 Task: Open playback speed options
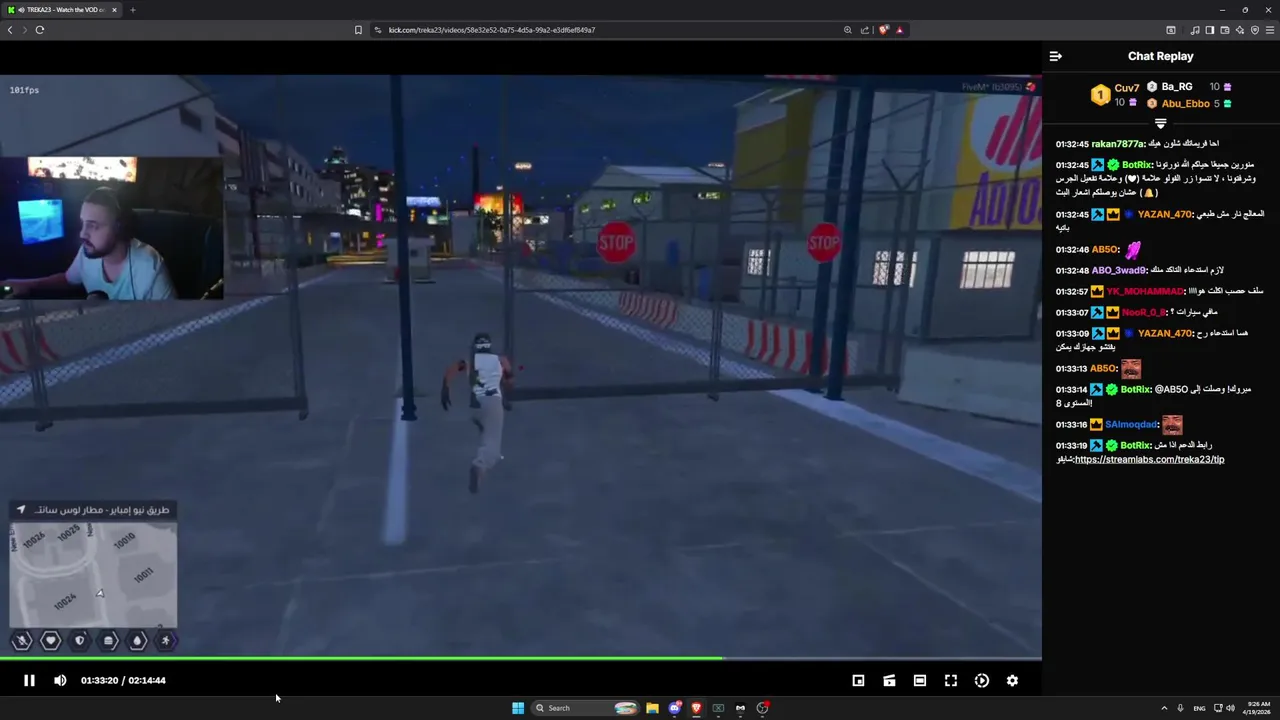pyautogui.click(x=982, y=680)
